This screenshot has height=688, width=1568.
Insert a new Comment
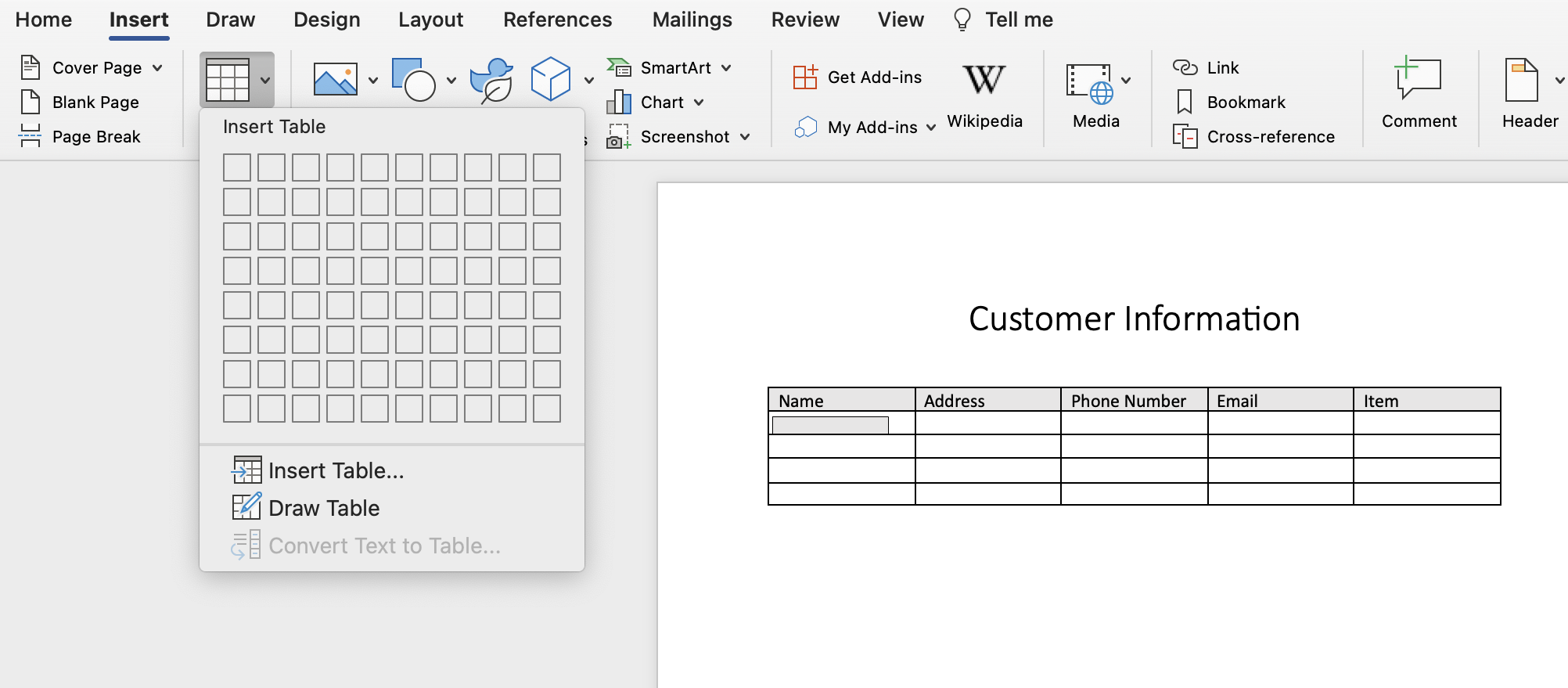1419,92
